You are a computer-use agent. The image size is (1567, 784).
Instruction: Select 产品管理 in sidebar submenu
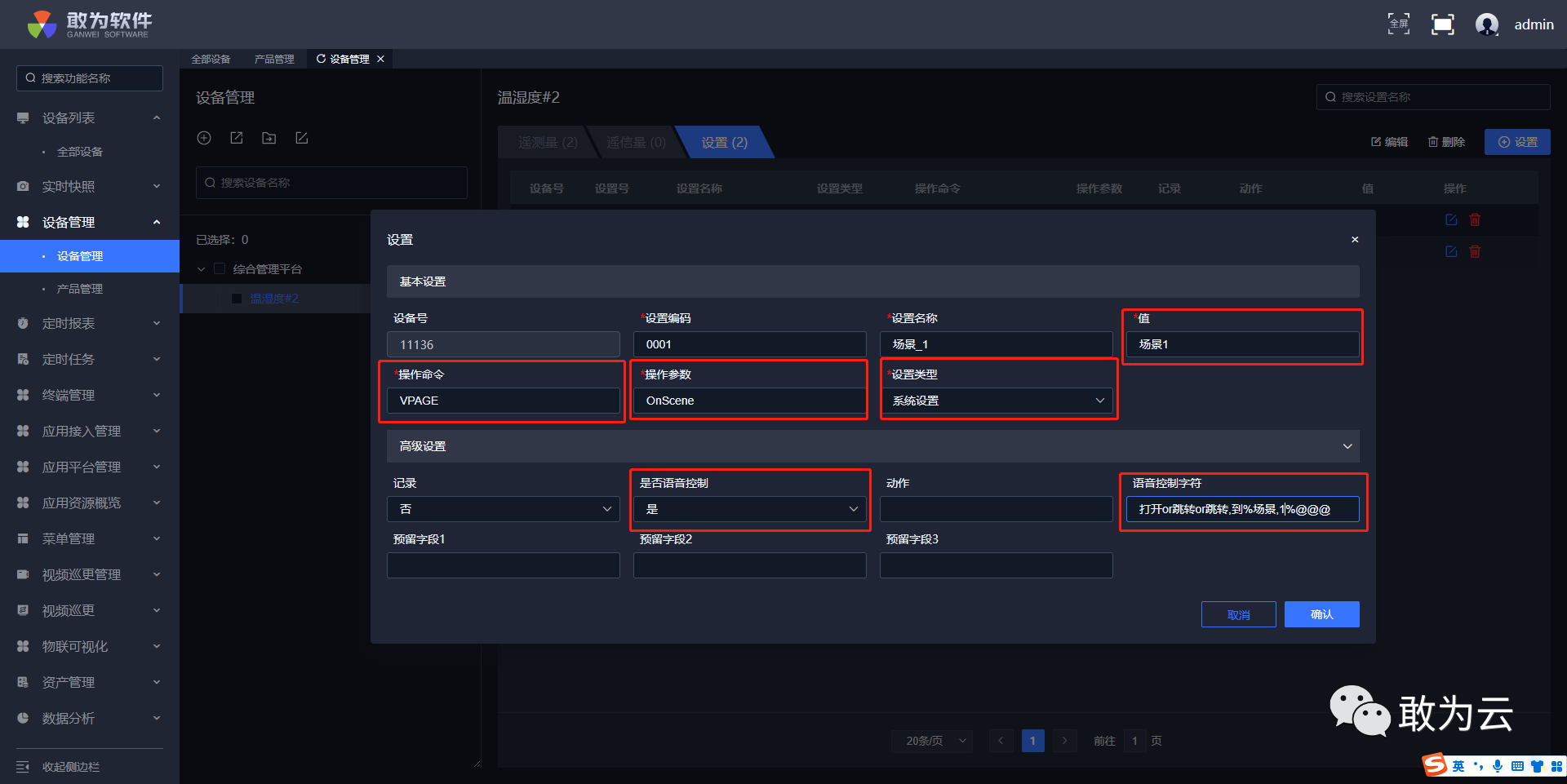(80, 289)
